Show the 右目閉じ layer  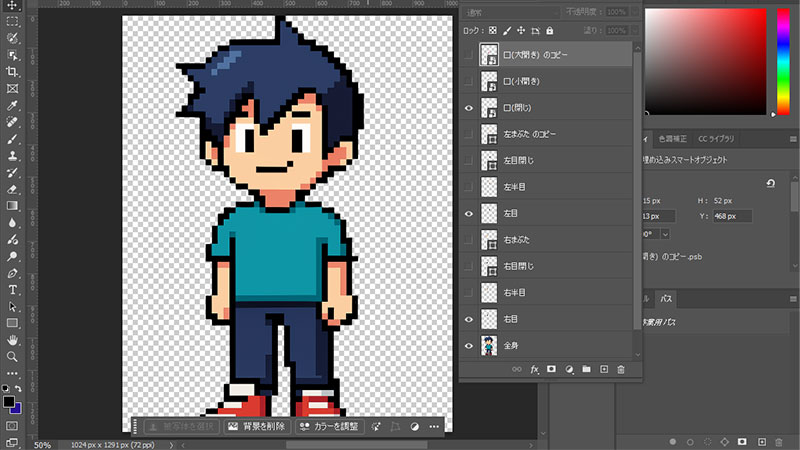click(x=468, y=266)
